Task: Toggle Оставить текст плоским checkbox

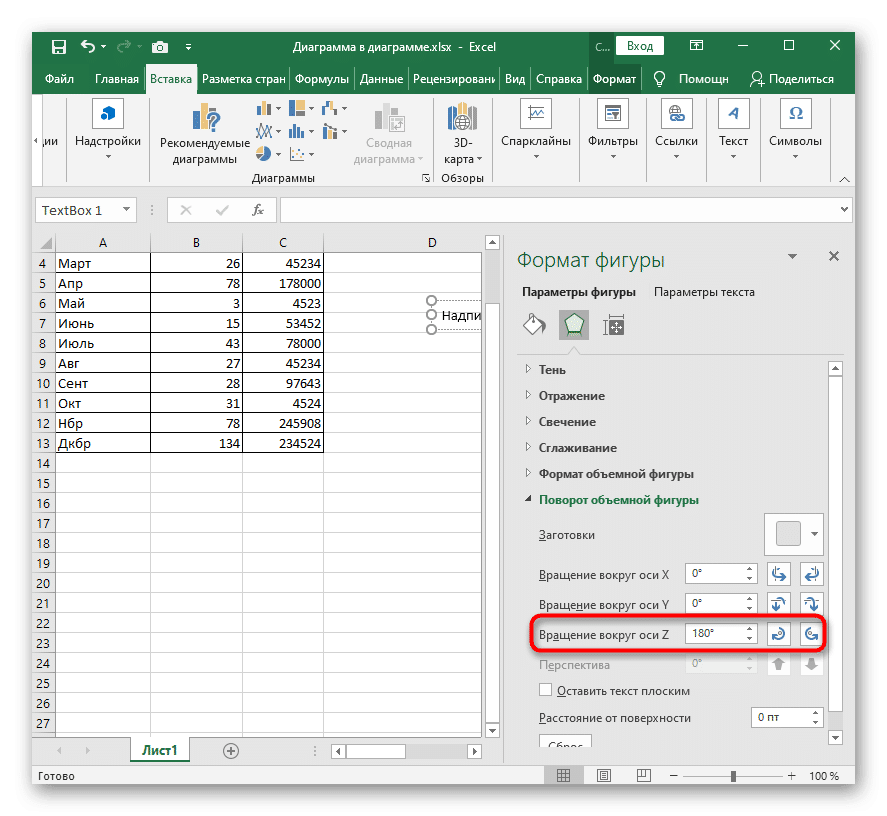Action: click(x=546, y=691)
